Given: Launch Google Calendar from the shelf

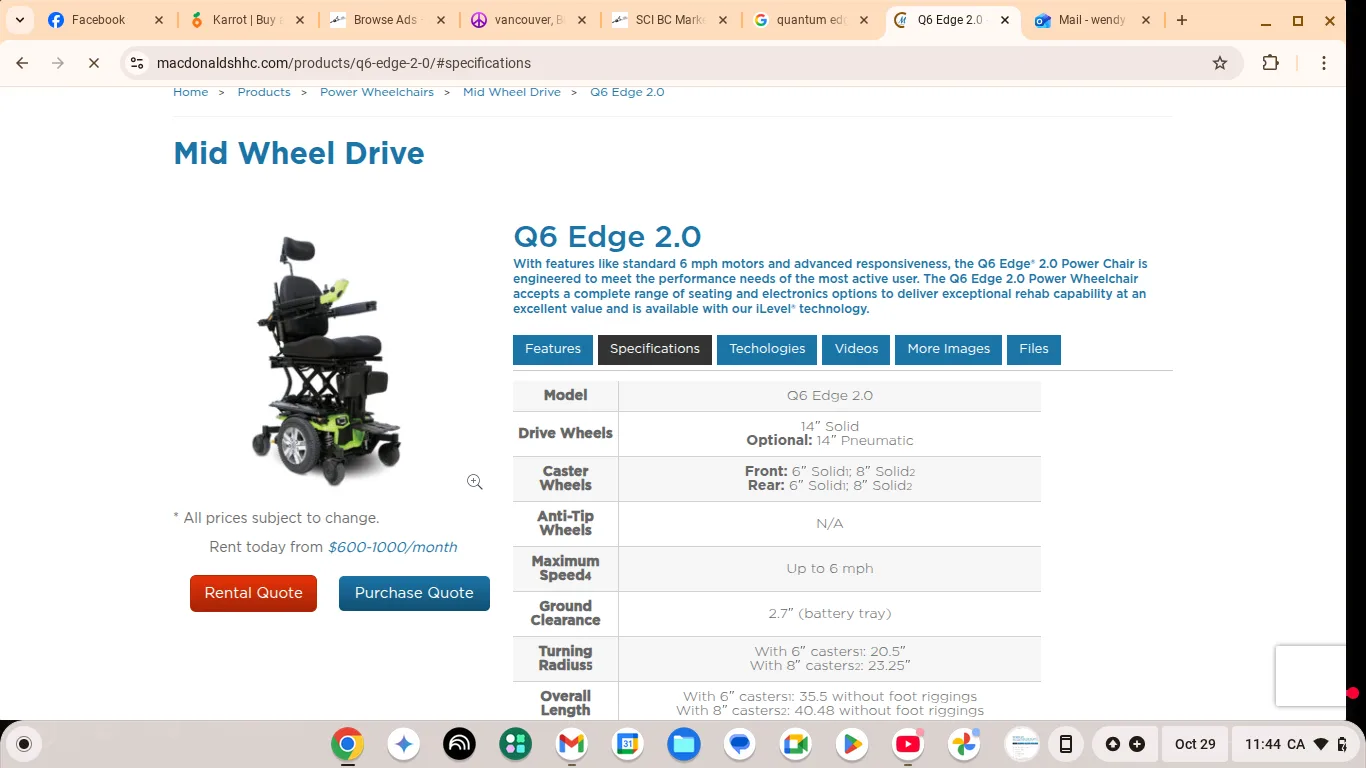Looking at the screenshot, I should pyautogui.click(x=627, y=744).
